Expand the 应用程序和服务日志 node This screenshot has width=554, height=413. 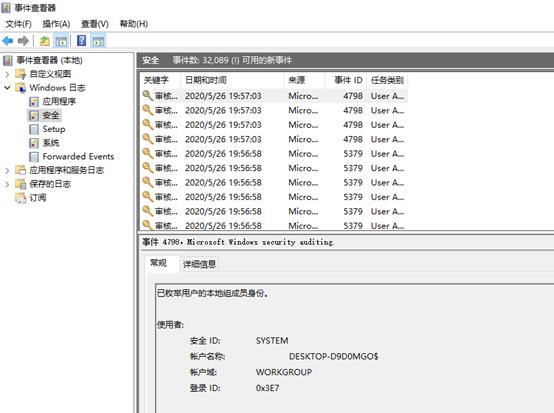tap(7, 170)
